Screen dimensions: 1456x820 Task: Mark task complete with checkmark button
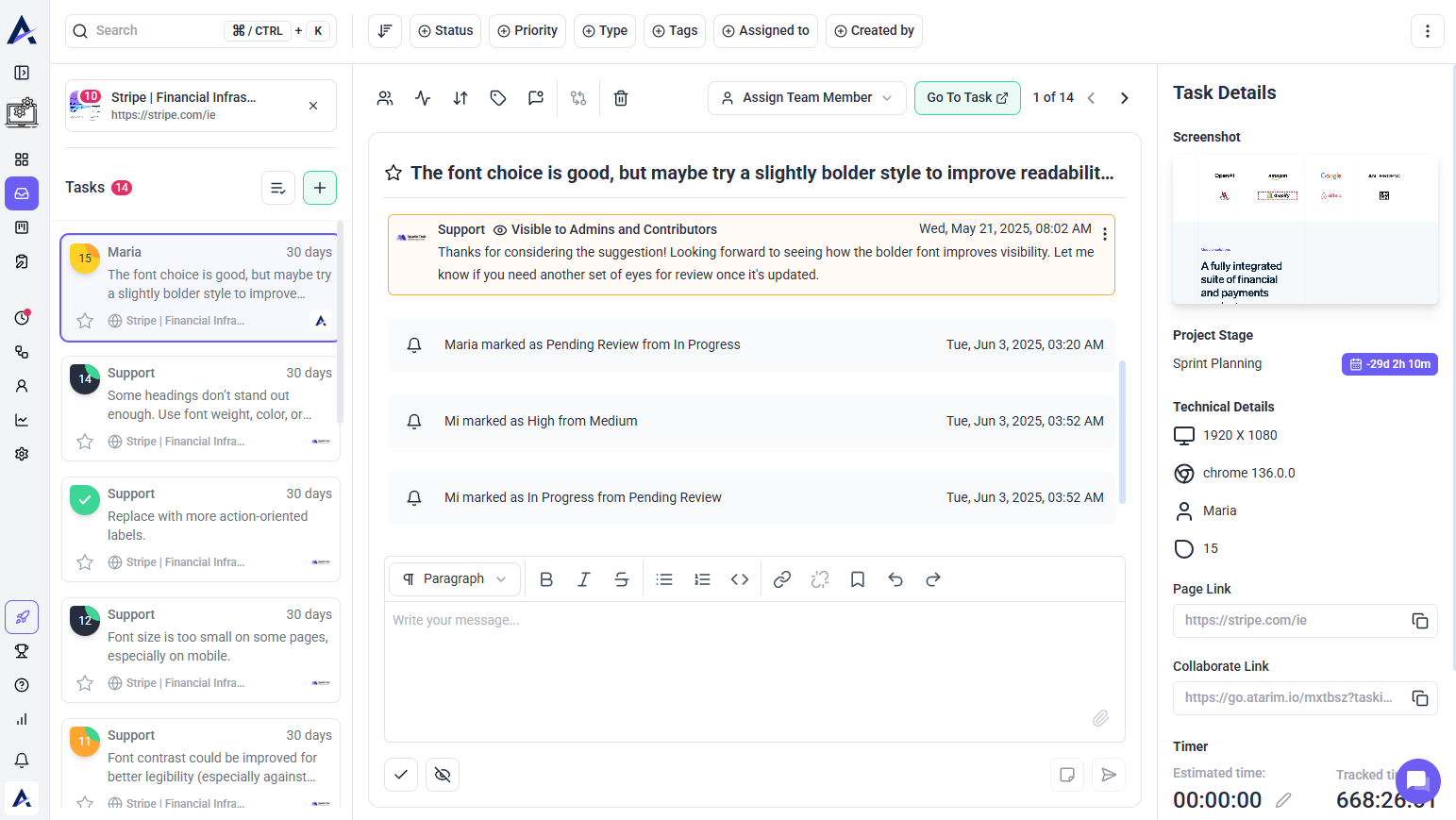401,775
